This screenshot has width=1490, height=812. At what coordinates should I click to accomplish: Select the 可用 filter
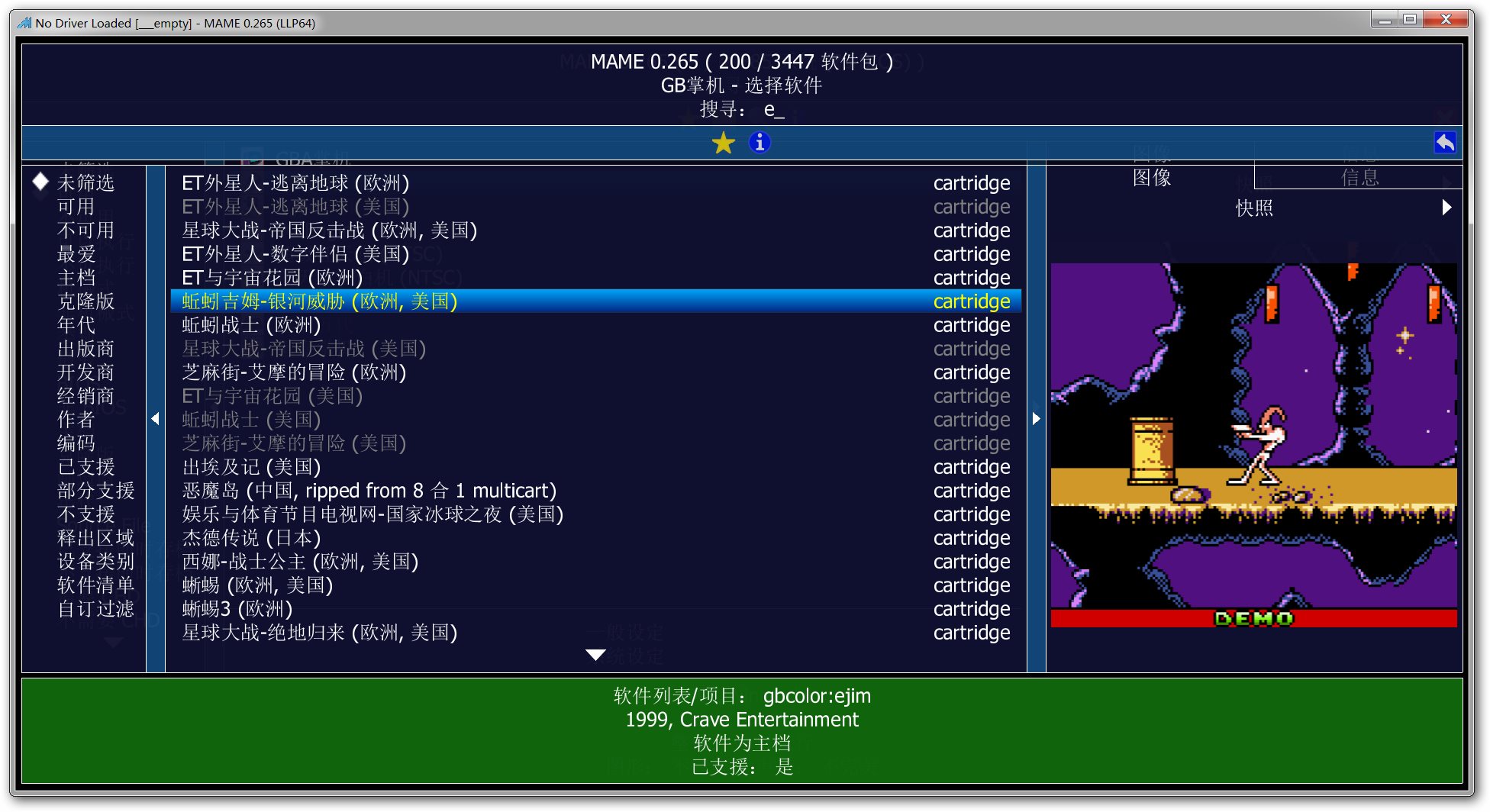pyautogui.click(x=76, y=207)
